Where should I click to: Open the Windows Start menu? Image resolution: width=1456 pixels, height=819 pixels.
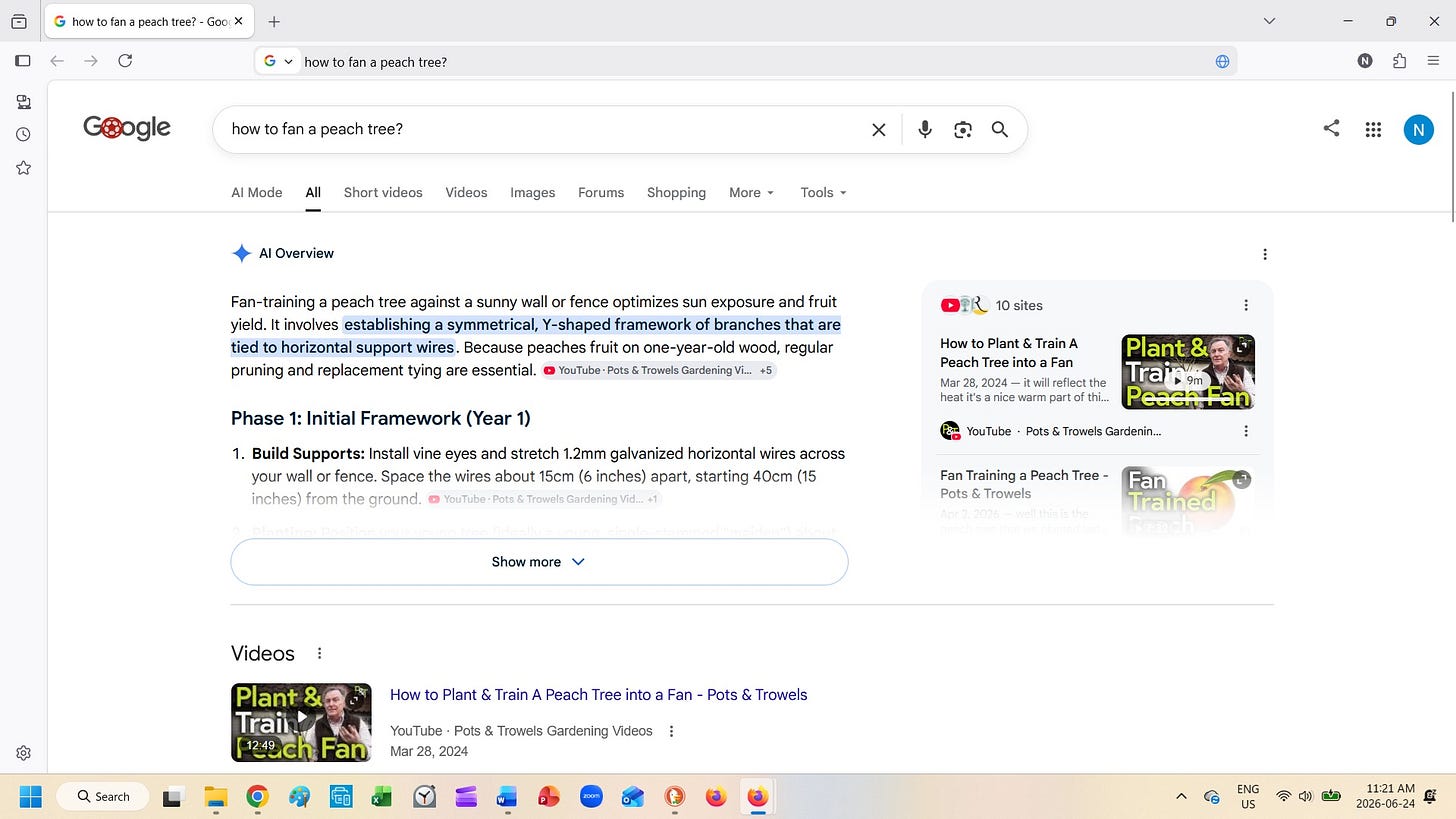[31, 797]
